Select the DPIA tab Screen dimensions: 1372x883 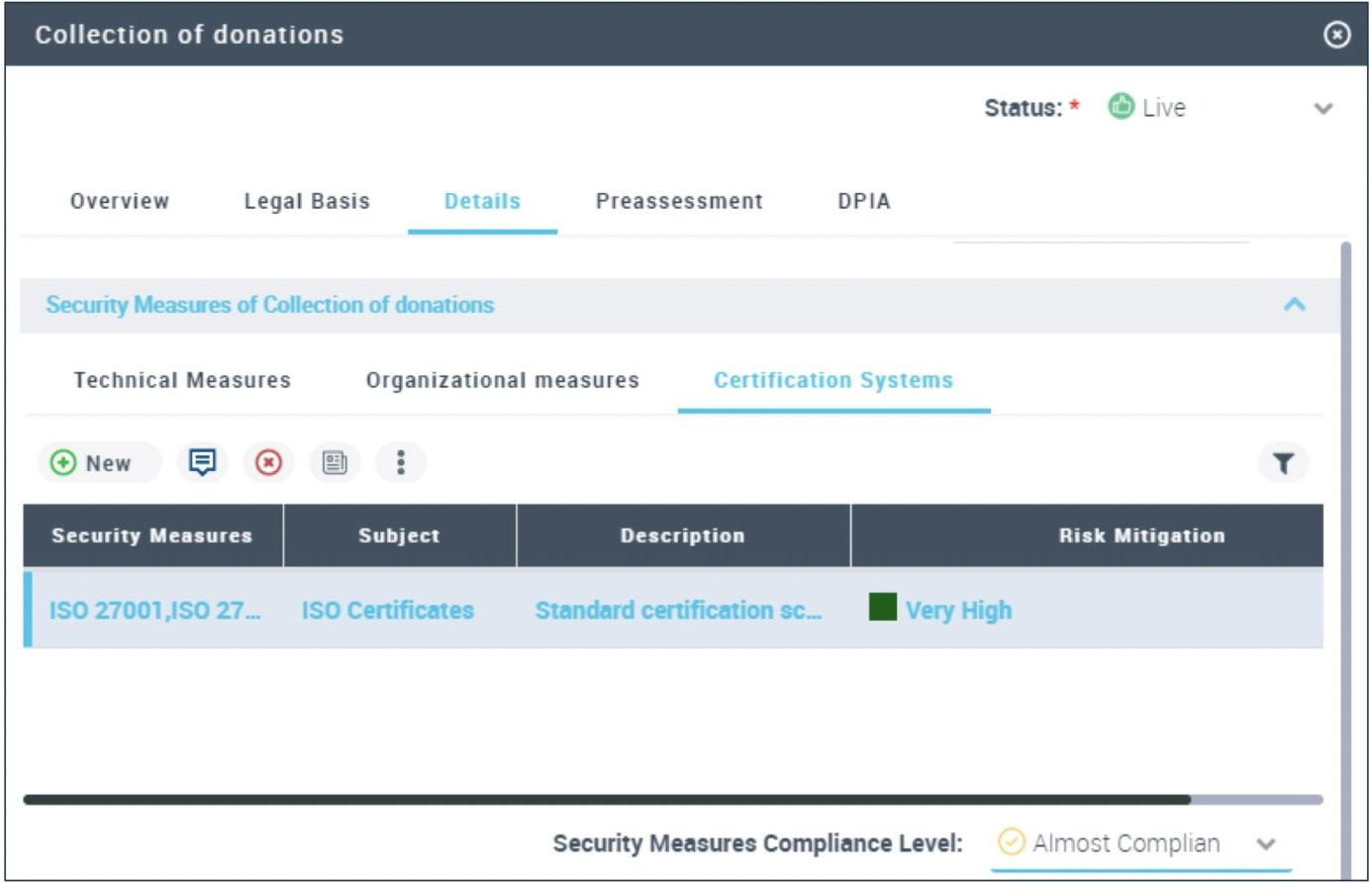point(864,201)
